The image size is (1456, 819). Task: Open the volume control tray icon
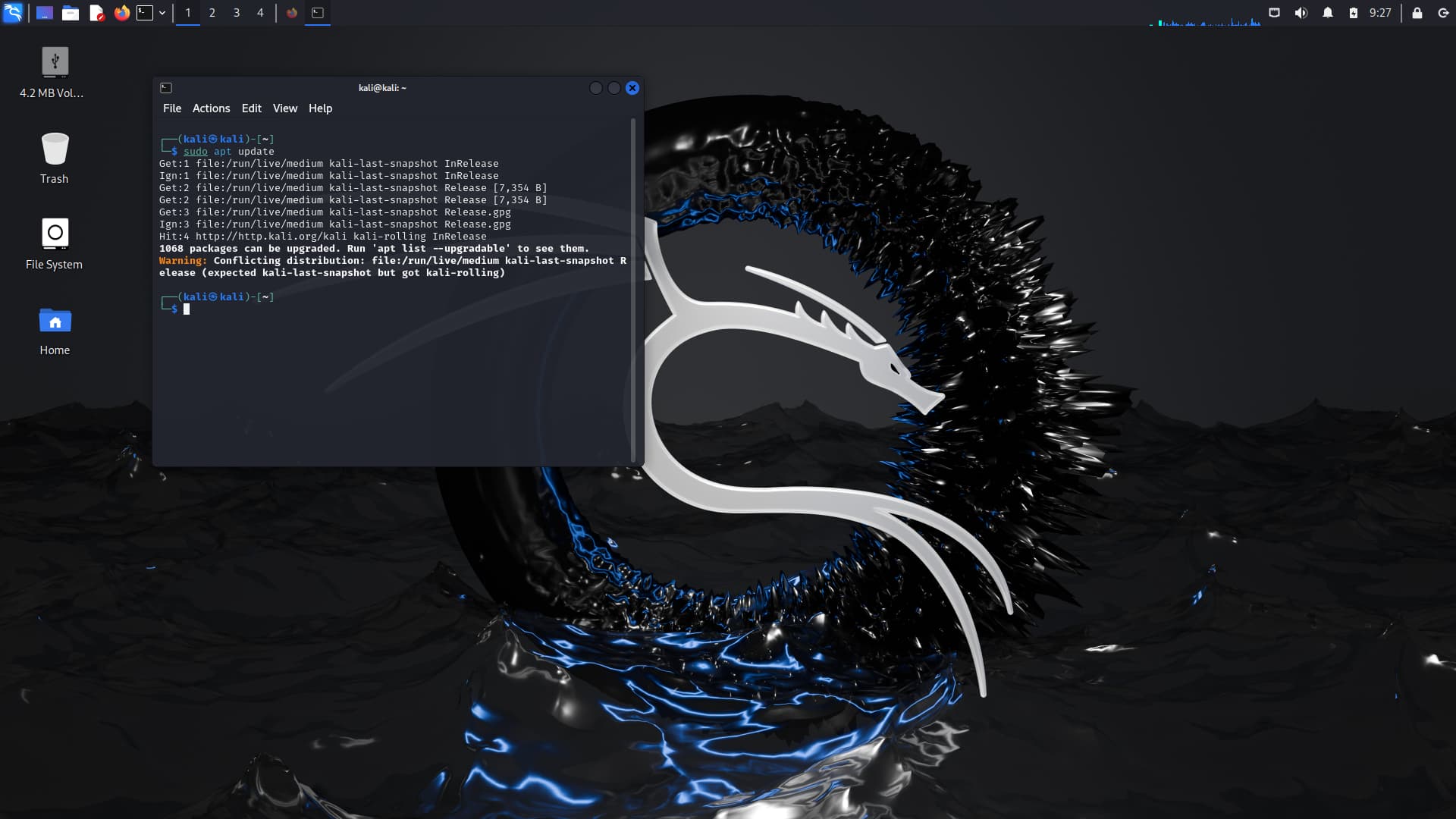tap(1301, 13)
